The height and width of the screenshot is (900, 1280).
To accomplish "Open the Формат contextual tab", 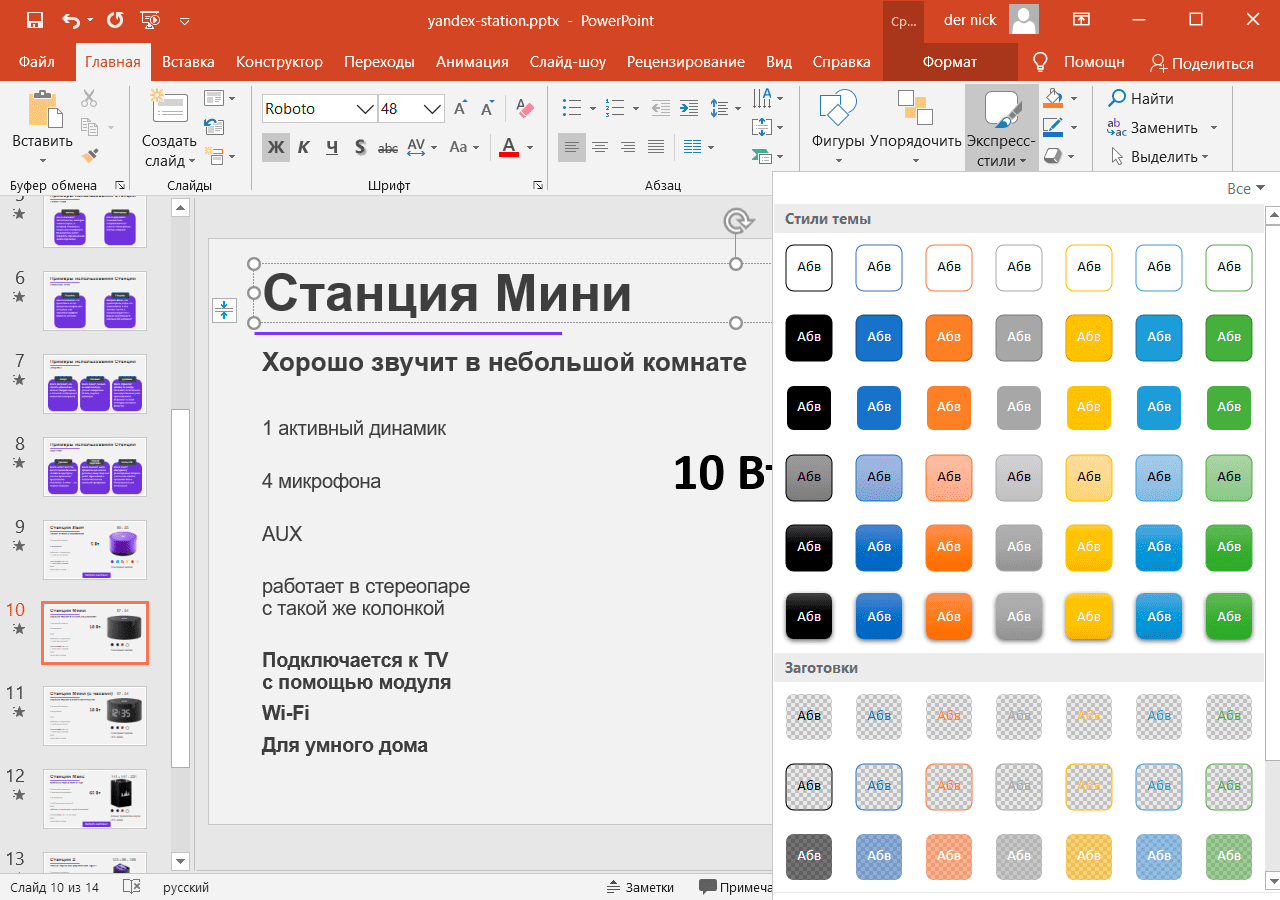I will pyautogui.click(x=950, y=62).
